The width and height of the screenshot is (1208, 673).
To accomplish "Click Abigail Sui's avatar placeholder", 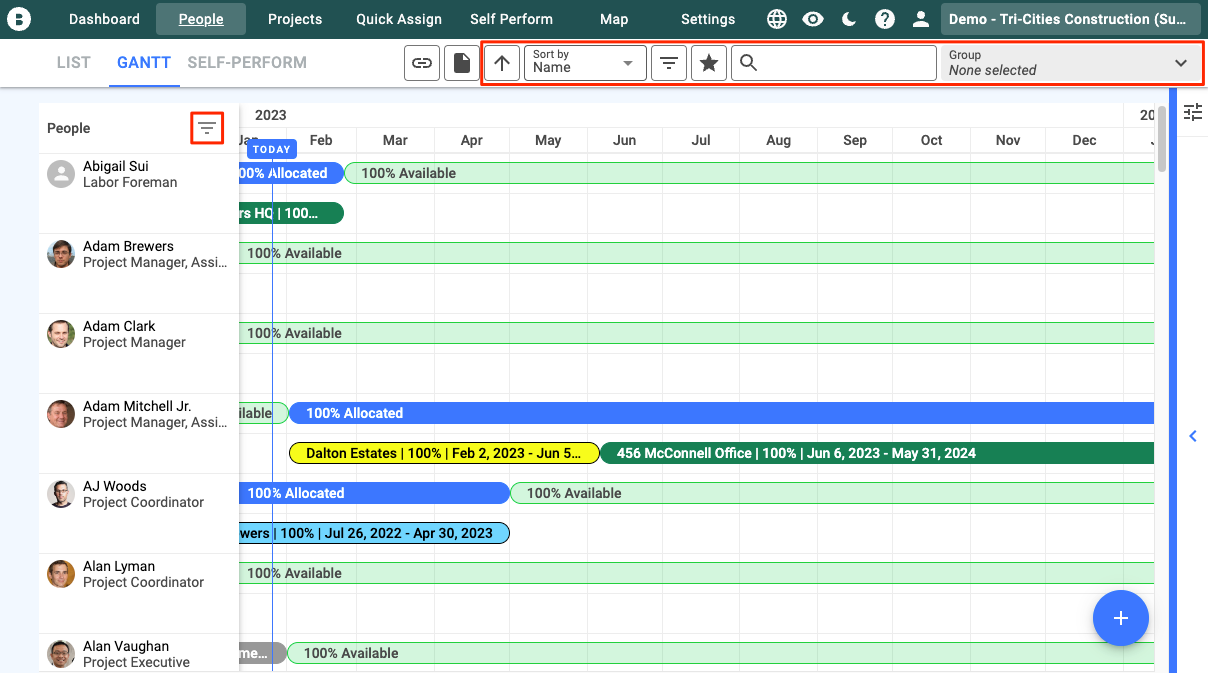I will 61,174.
